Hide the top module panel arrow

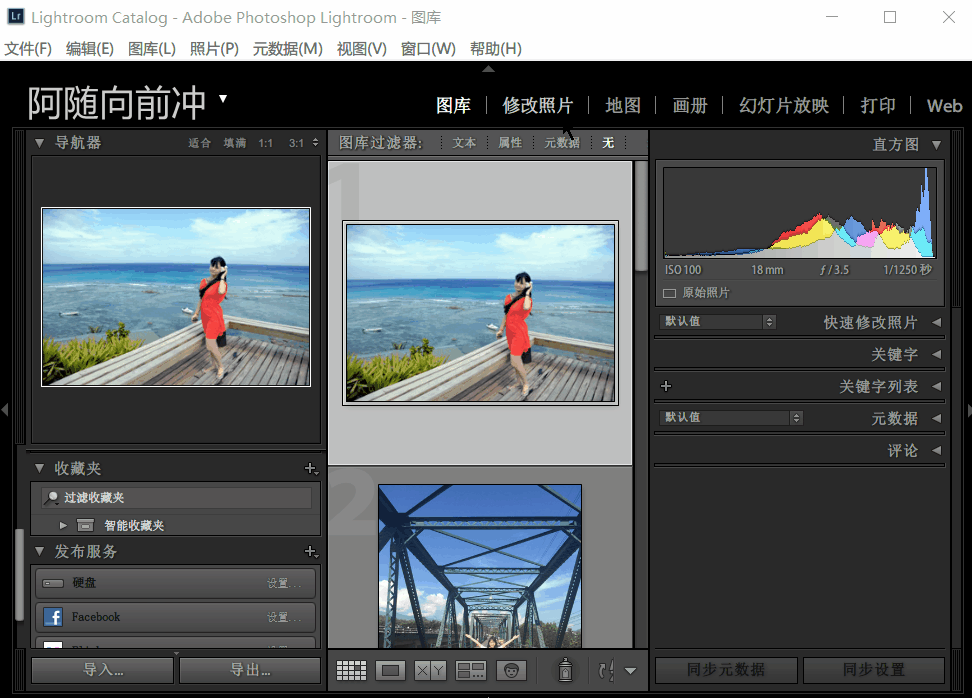point(488,69)
